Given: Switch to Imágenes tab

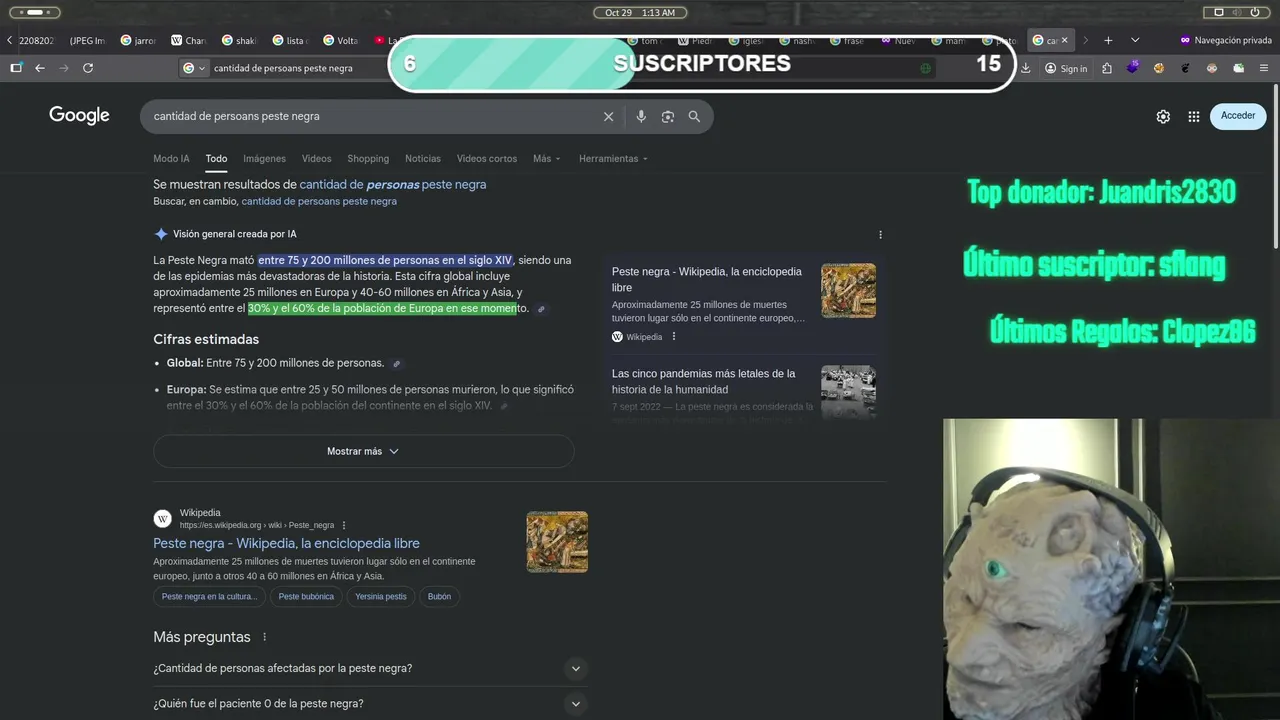Looking at the screenshot, I should [264, 158].
